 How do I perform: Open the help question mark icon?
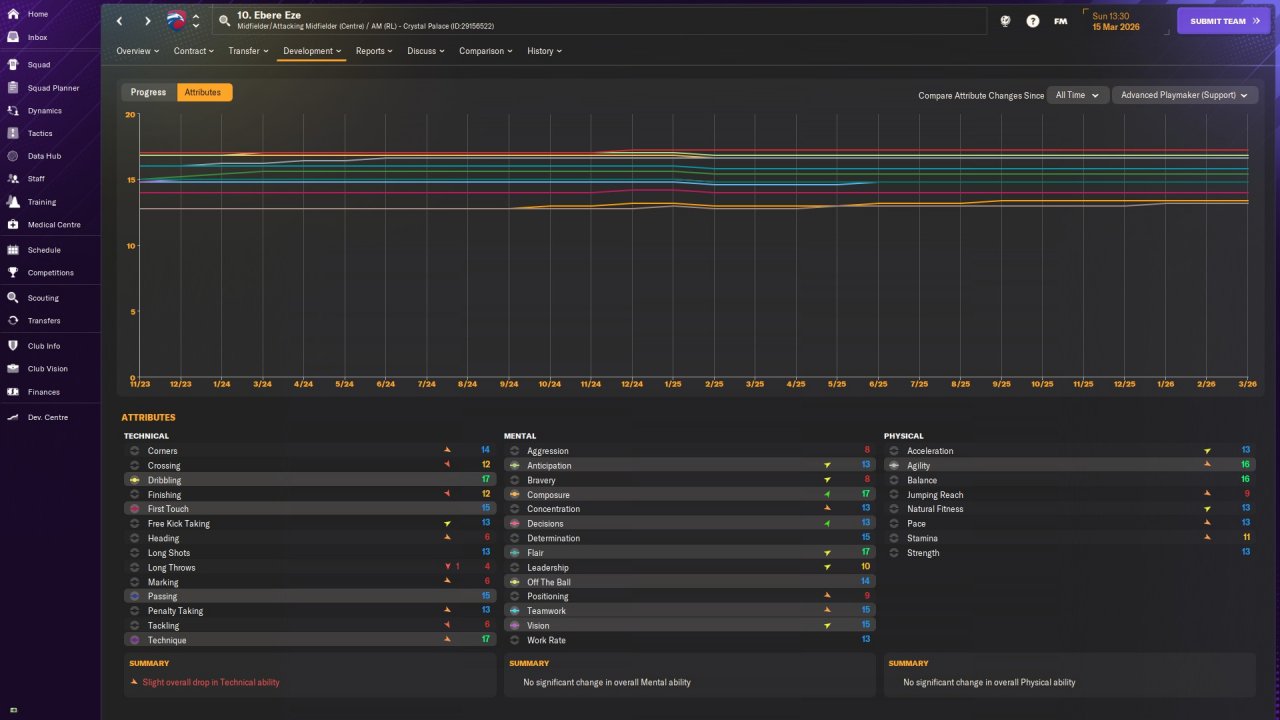1033,21
